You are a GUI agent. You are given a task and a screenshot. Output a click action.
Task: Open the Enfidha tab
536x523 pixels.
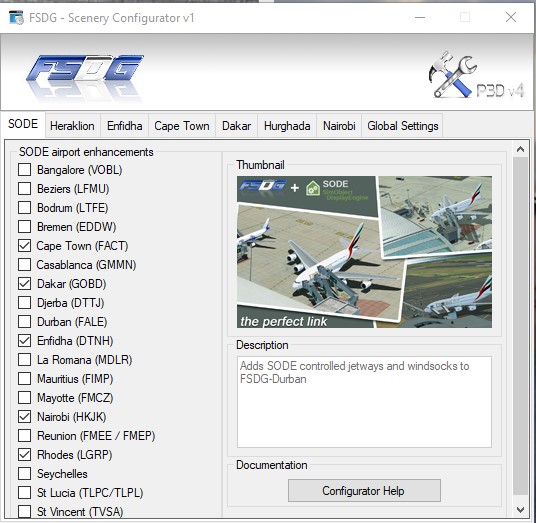[124, 126]
